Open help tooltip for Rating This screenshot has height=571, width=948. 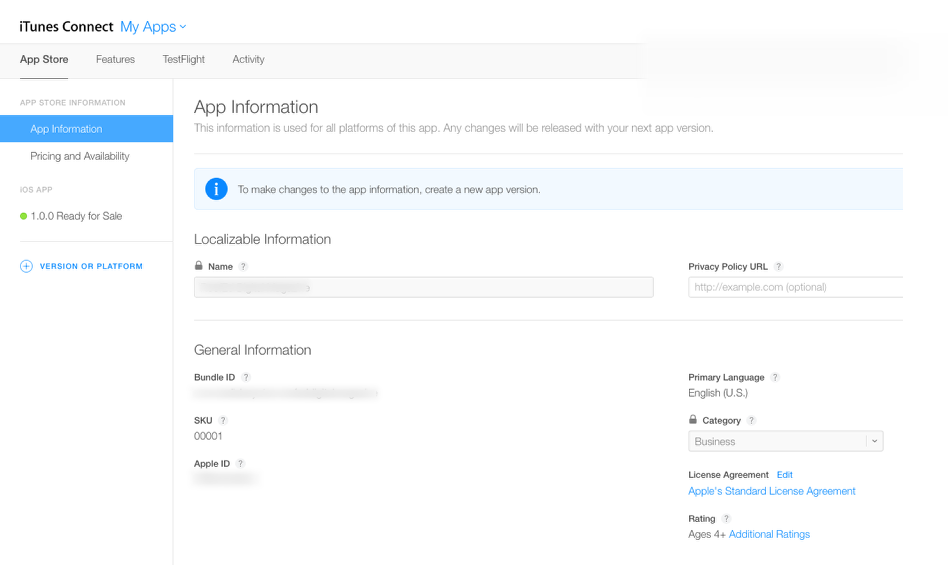tap(727, 519)
